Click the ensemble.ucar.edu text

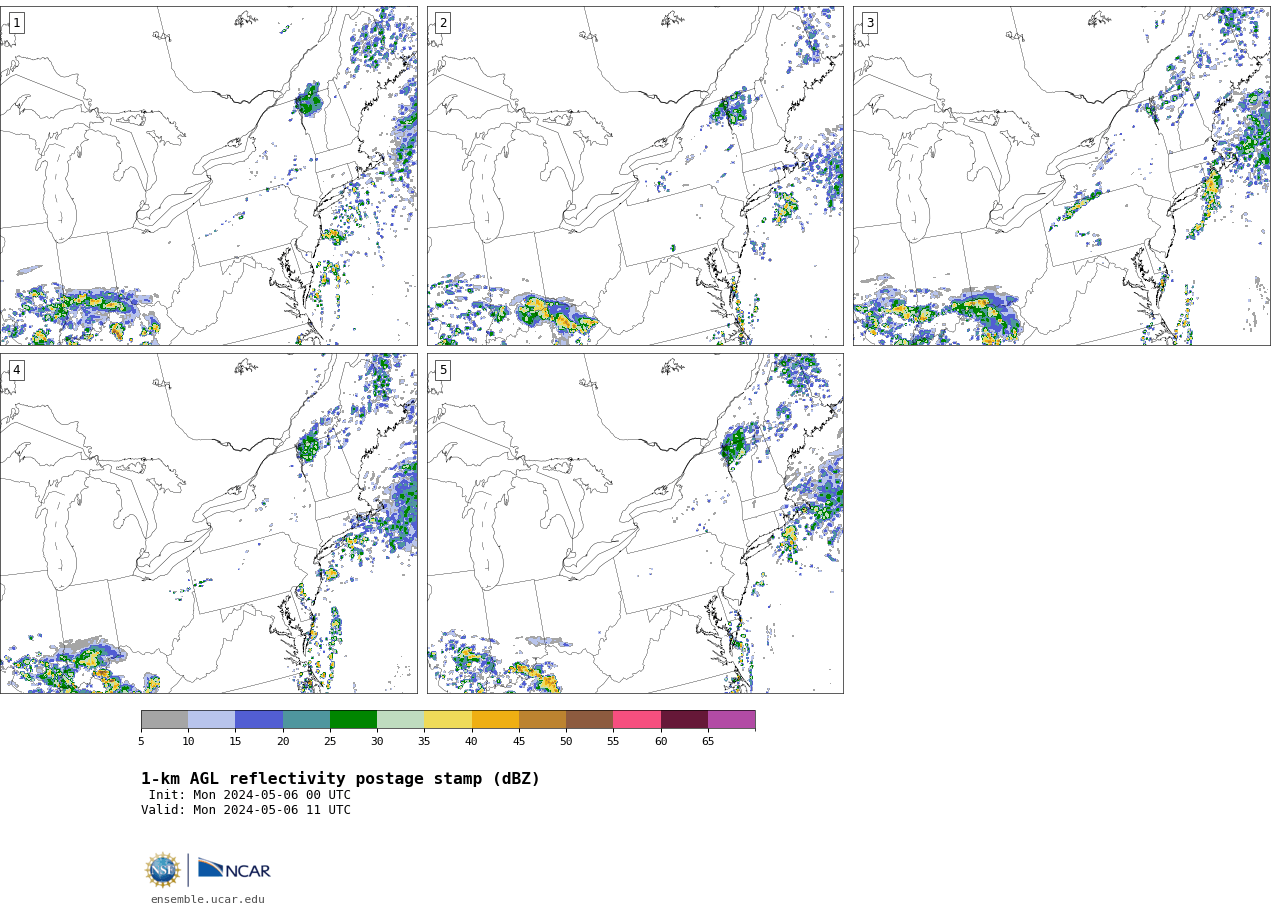[x=208, y=900]
